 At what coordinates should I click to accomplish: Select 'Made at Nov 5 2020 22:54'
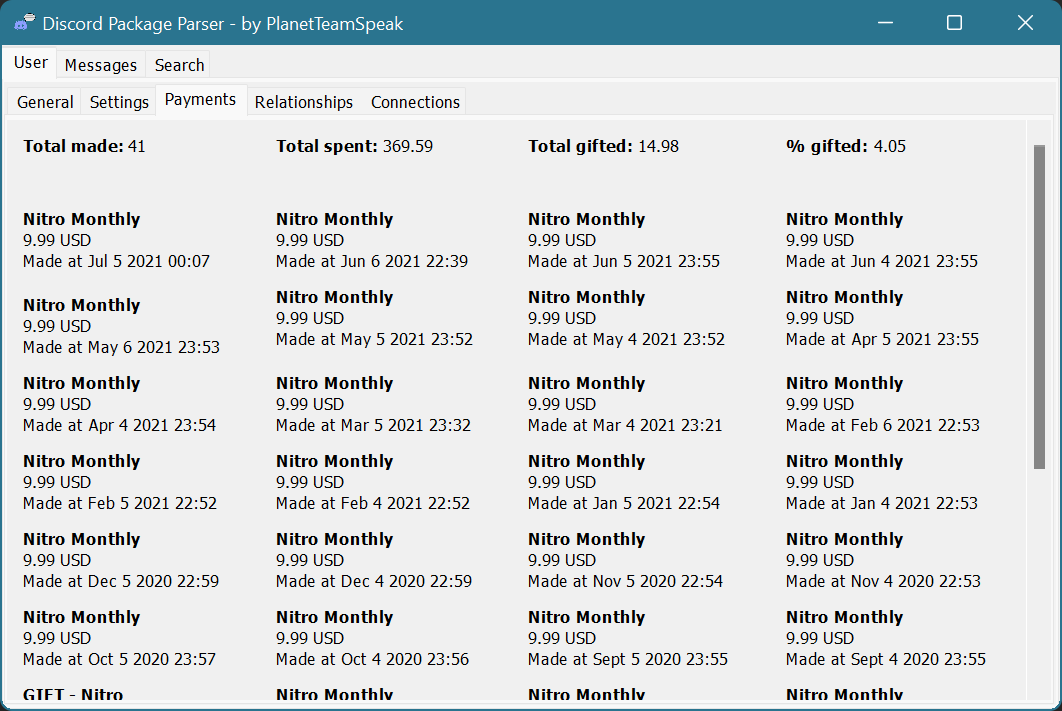click(x=626, y=581)
